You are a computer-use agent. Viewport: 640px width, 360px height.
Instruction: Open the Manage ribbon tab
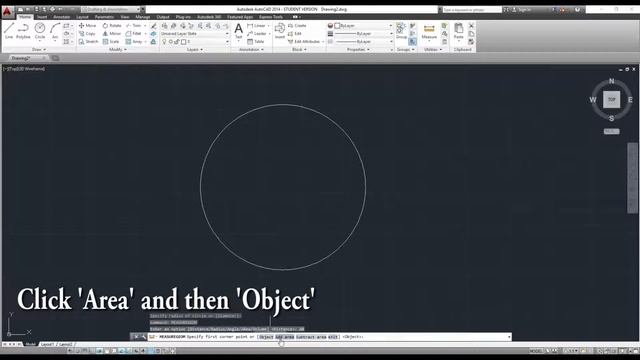click(142, 17)
